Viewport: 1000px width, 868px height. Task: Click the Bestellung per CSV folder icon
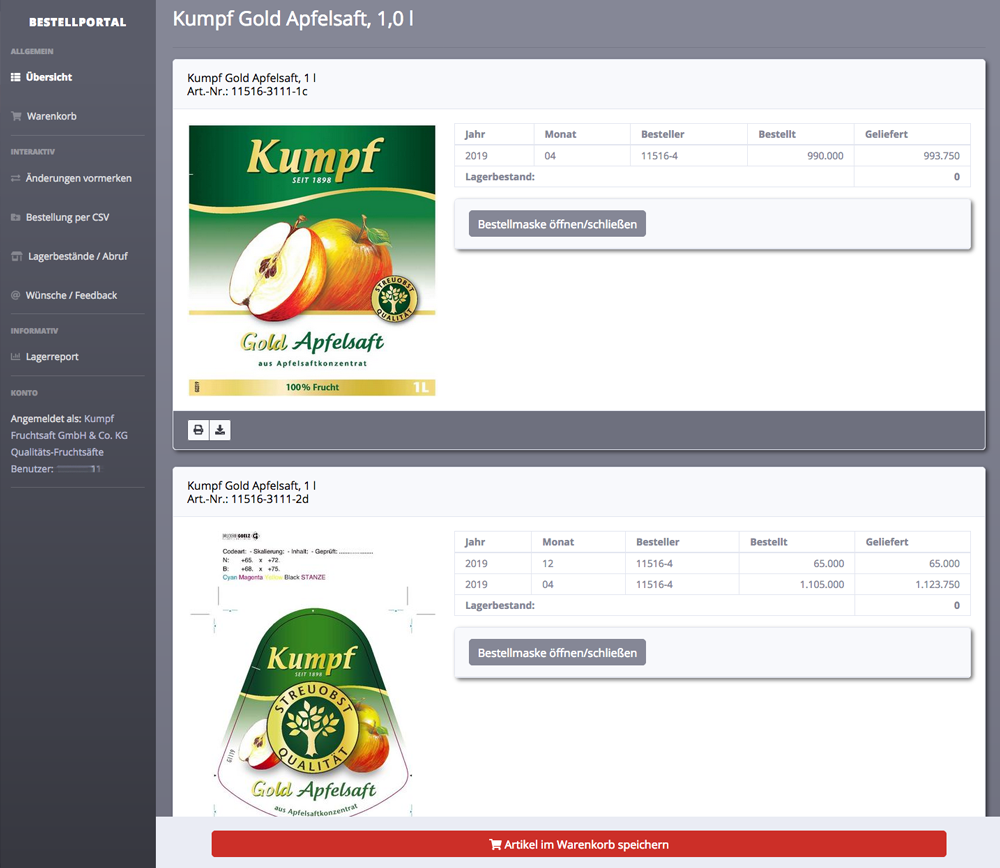[x=15, y=217]
